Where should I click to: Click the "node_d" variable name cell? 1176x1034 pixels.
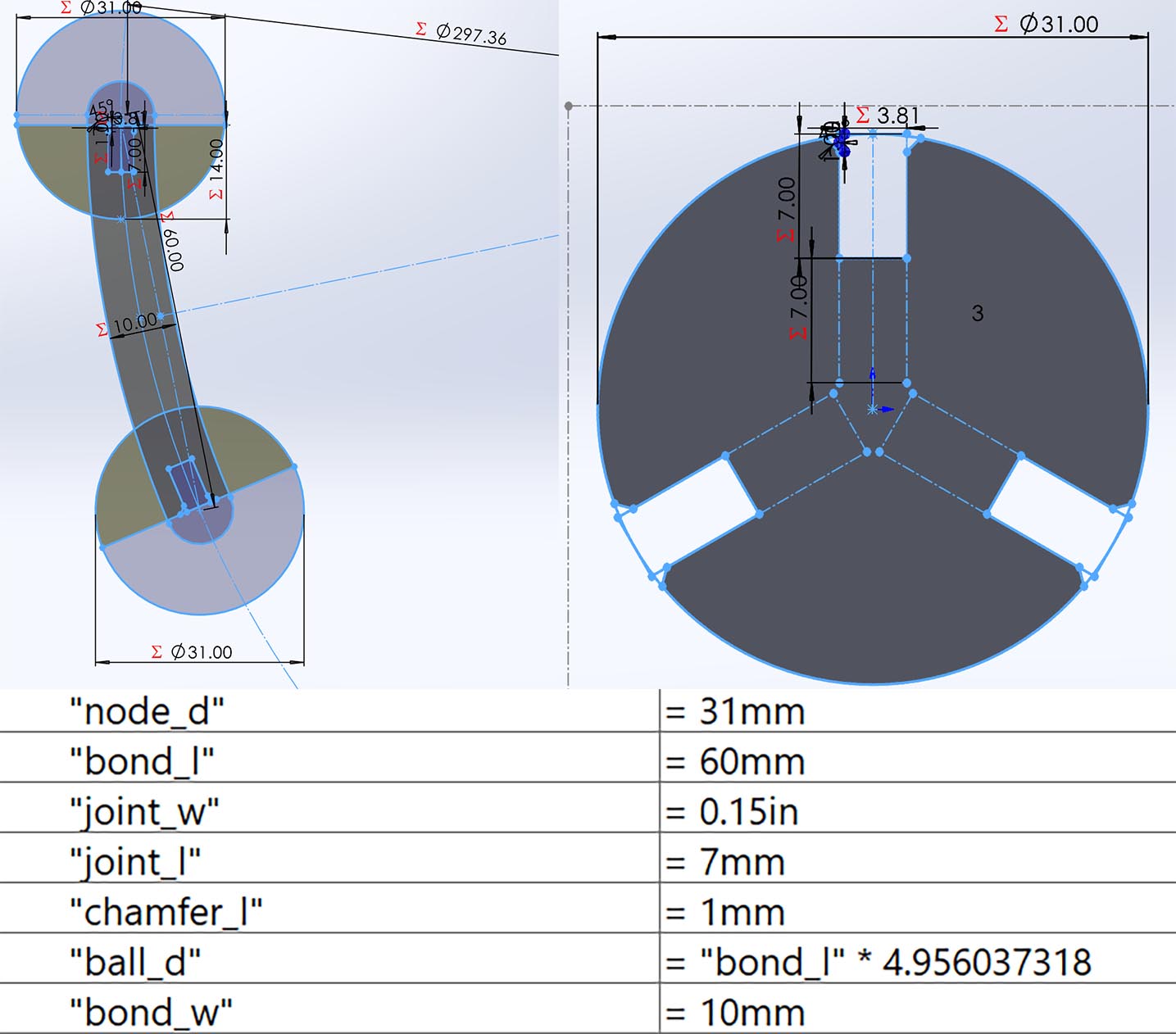[x=147, y=711]
